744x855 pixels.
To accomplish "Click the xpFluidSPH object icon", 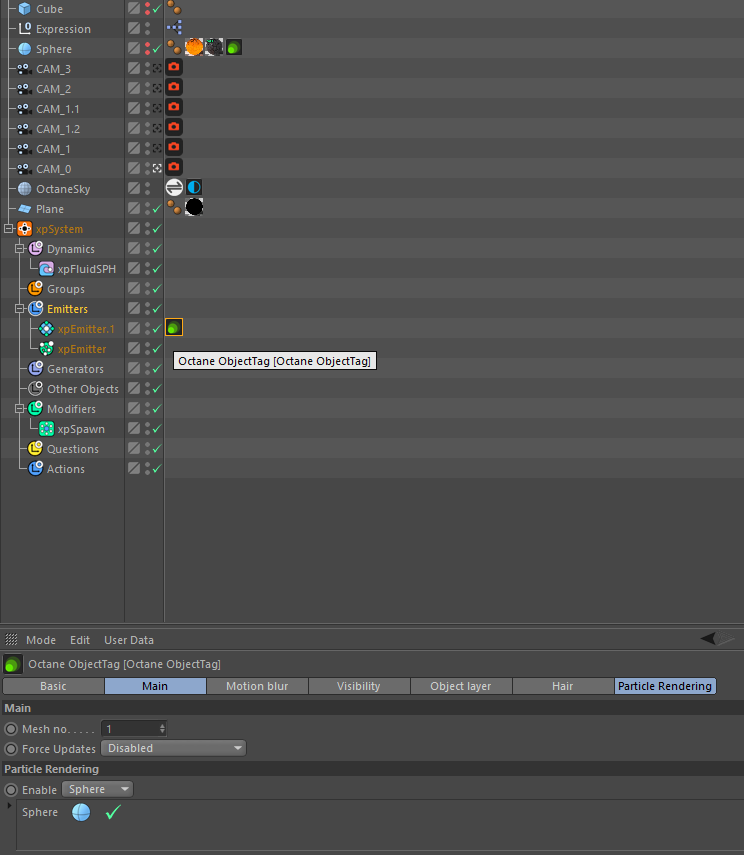I will click(46, 269).
